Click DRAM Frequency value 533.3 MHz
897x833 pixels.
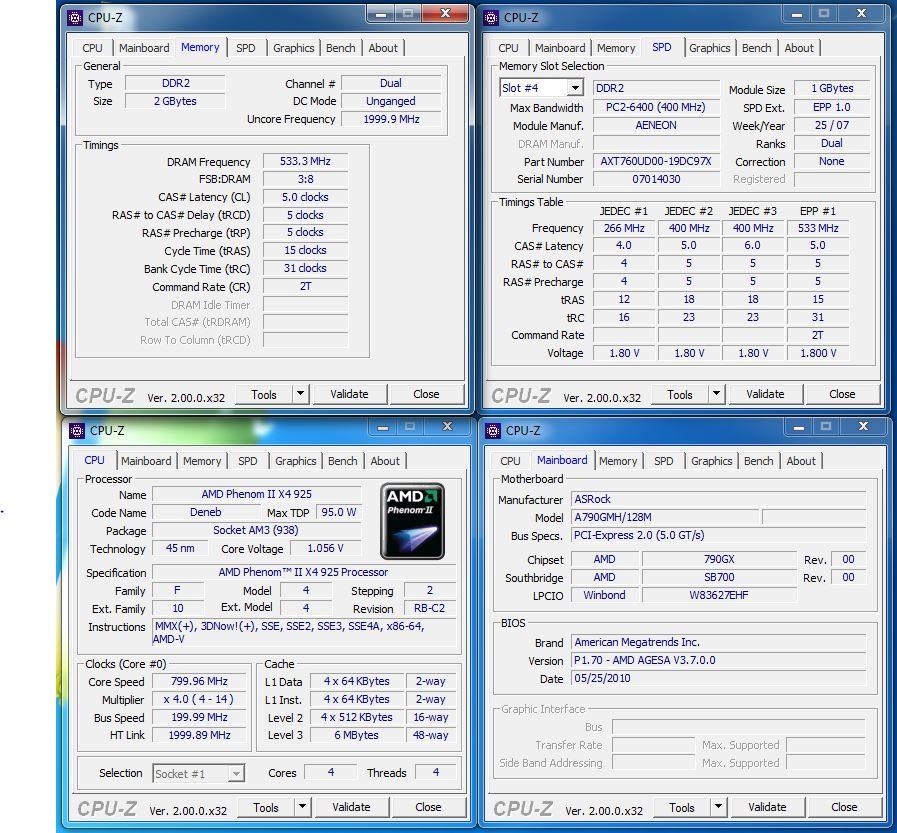(x=305, y=161)
